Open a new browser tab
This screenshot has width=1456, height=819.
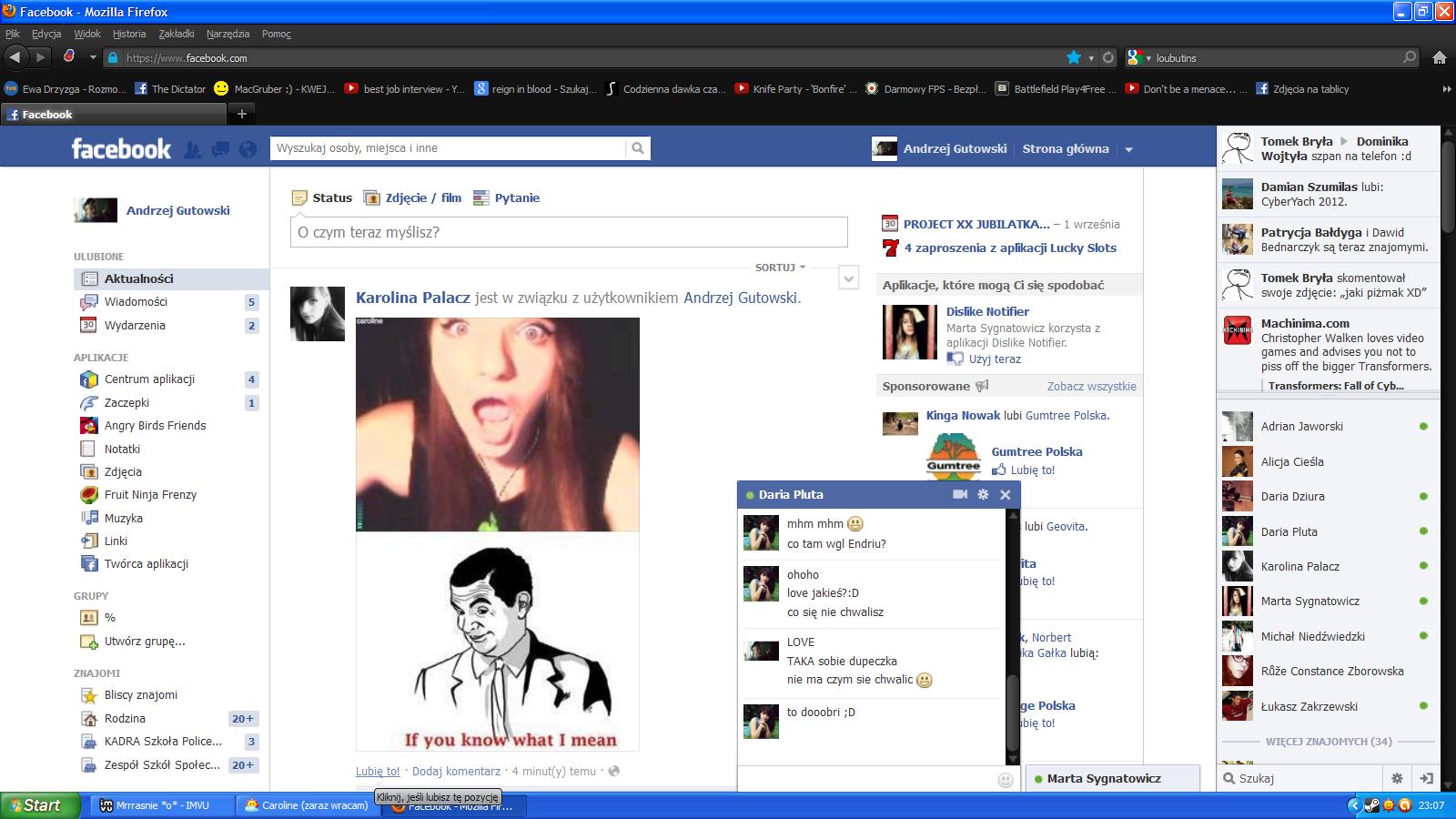pos(242,114)
